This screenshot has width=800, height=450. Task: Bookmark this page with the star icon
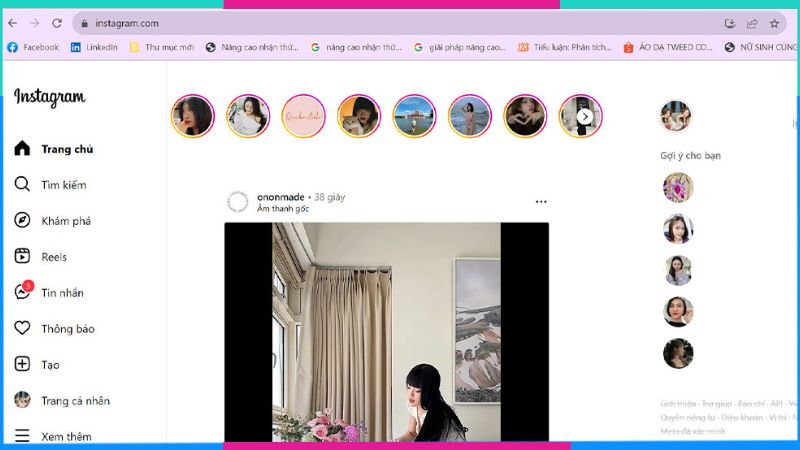click(x=774, y=23)
